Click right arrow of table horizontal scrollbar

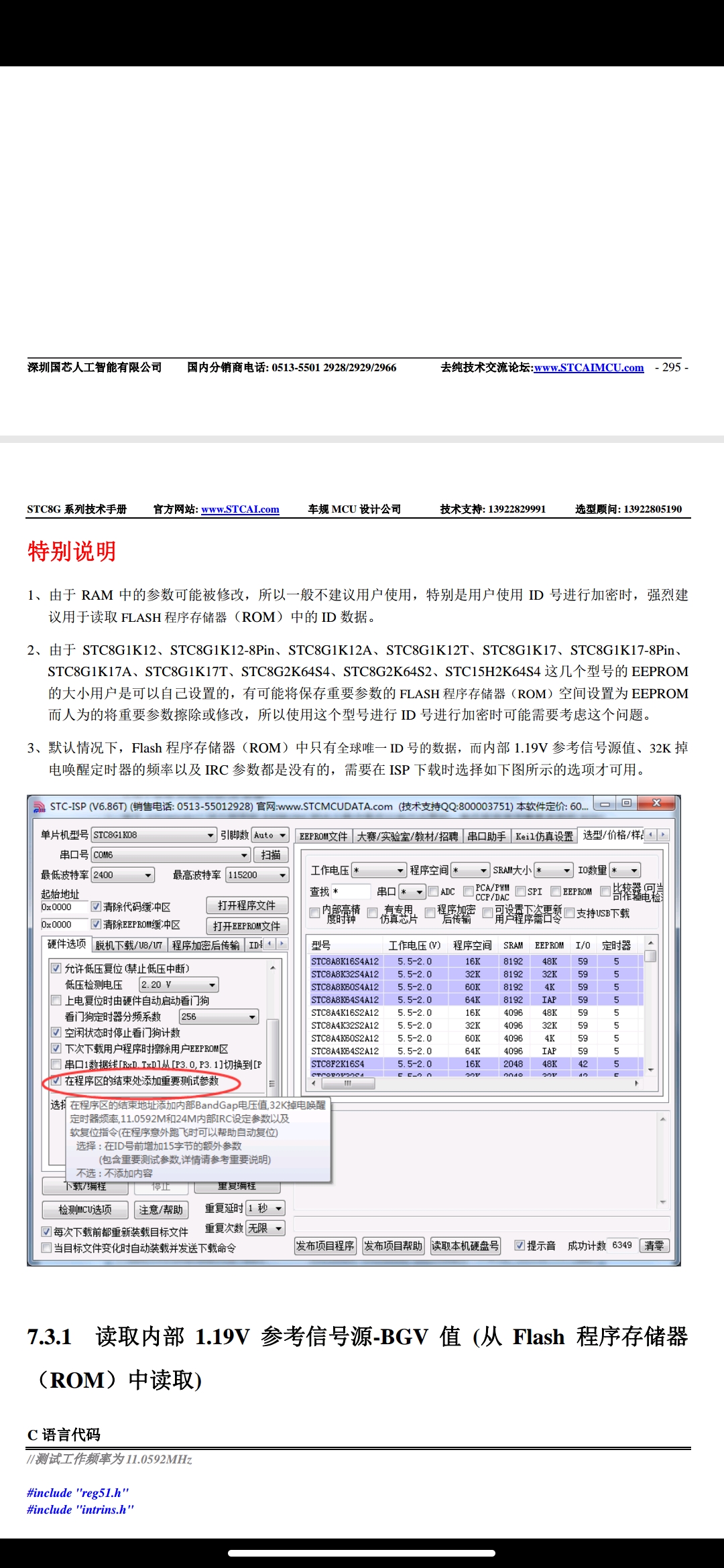(637, 1083)
